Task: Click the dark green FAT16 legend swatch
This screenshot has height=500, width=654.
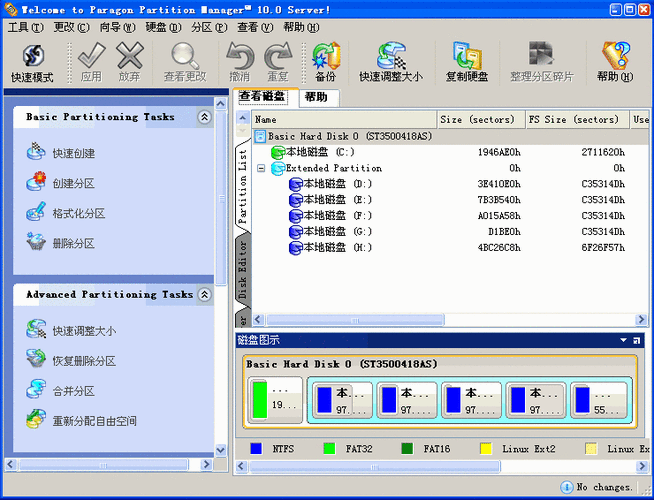Action: (407, 449)
